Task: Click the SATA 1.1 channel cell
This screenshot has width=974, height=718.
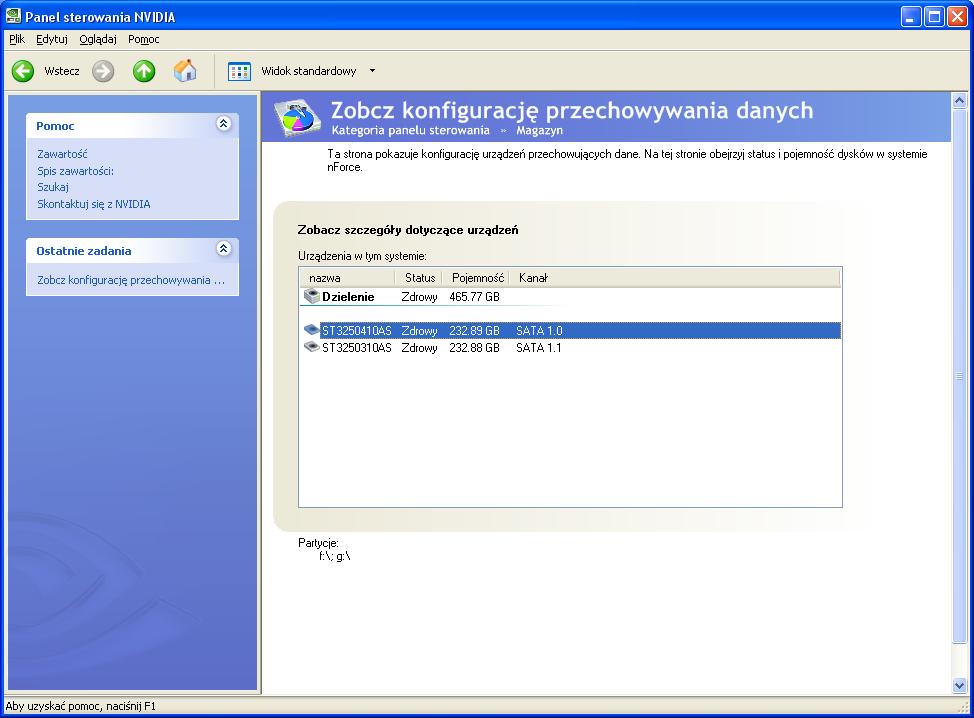Action: tap(539, 348)
